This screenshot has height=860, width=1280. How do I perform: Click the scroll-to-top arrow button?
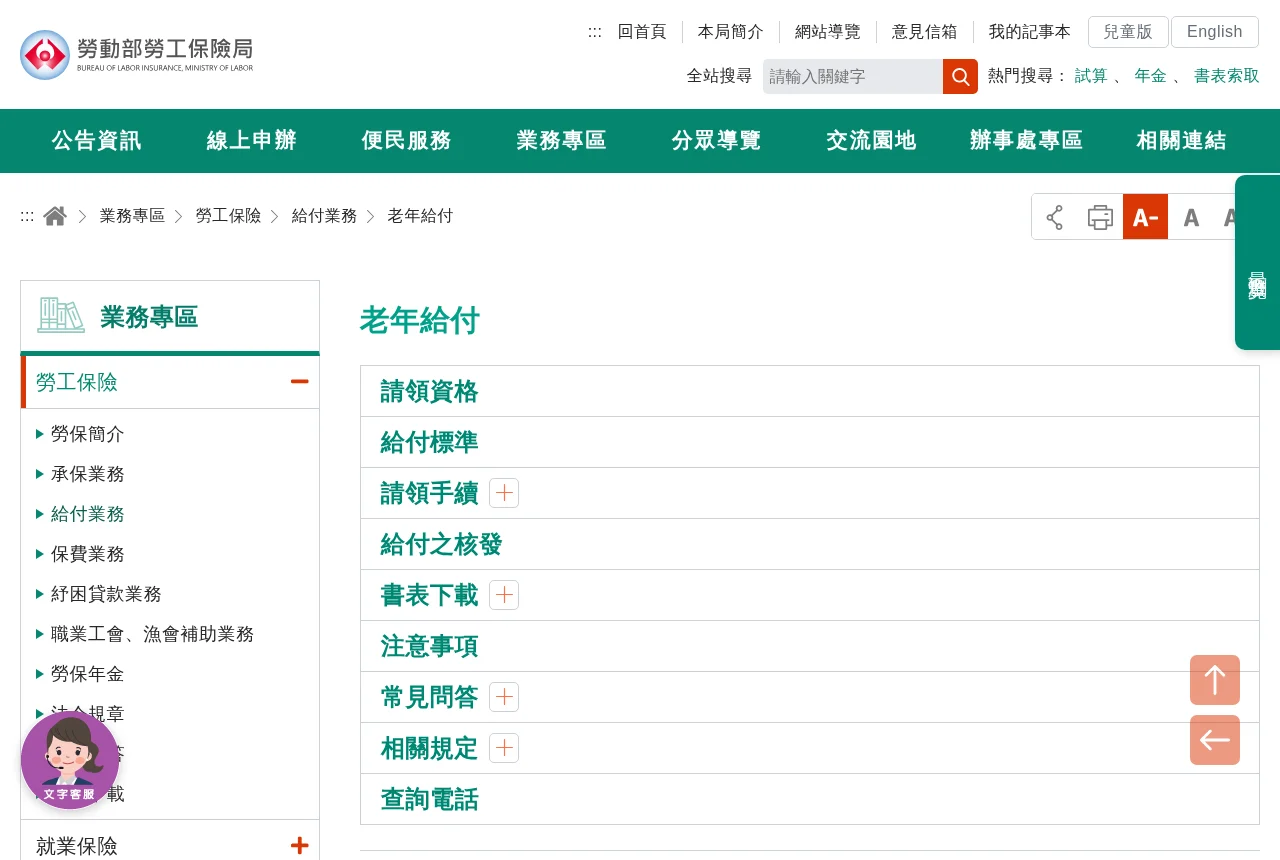pos(1215,680)
